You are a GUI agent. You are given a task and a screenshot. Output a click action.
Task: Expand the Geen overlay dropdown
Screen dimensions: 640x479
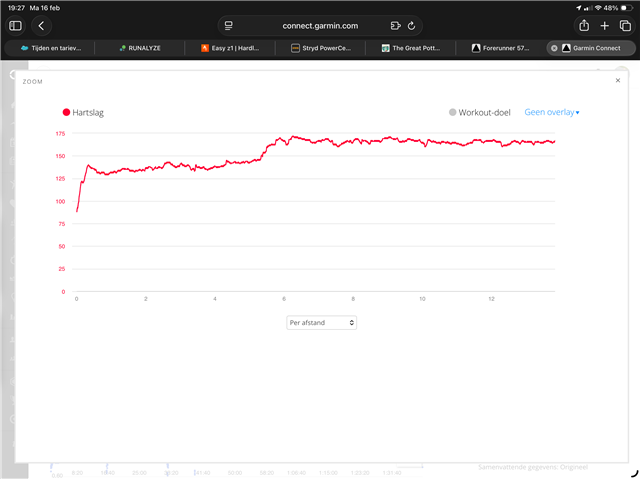tap(552, 113)
